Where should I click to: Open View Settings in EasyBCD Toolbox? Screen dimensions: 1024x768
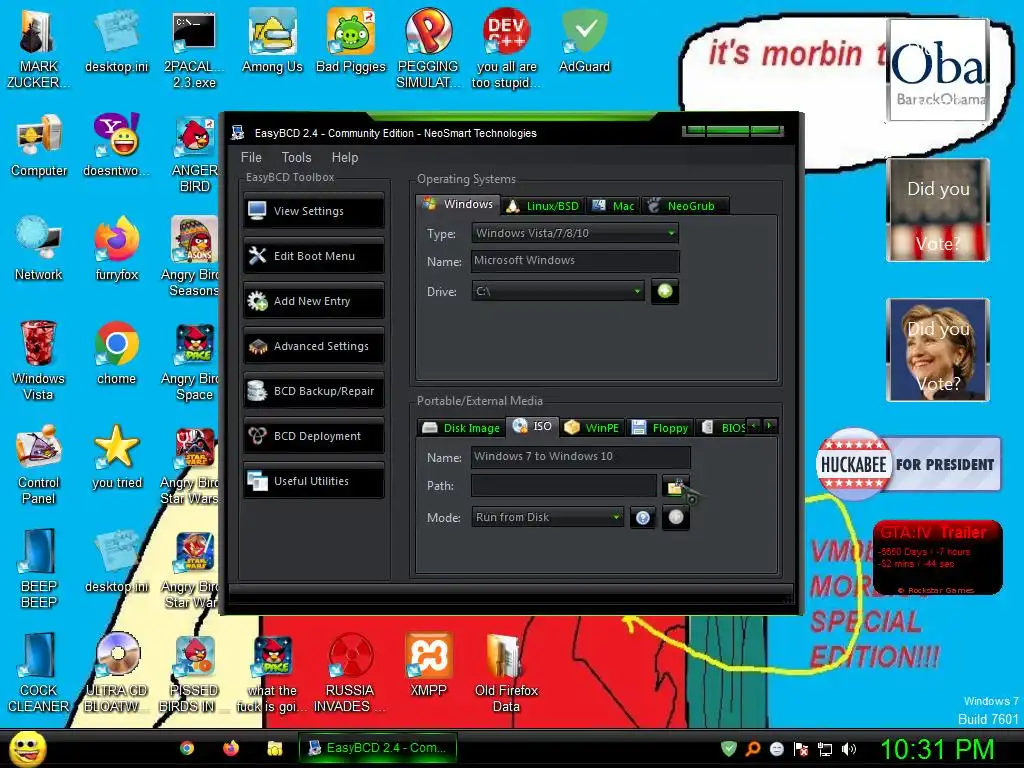314,211
